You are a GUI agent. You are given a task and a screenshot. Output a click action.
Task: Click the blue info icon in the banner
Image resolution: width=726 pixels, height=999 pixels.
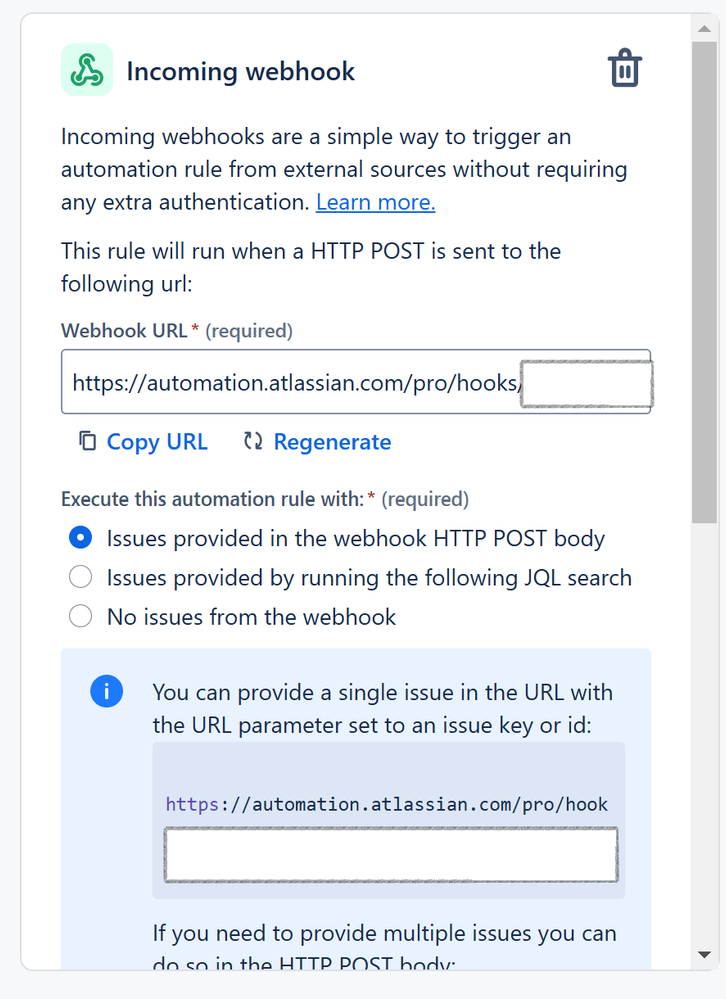click(107, 691)
